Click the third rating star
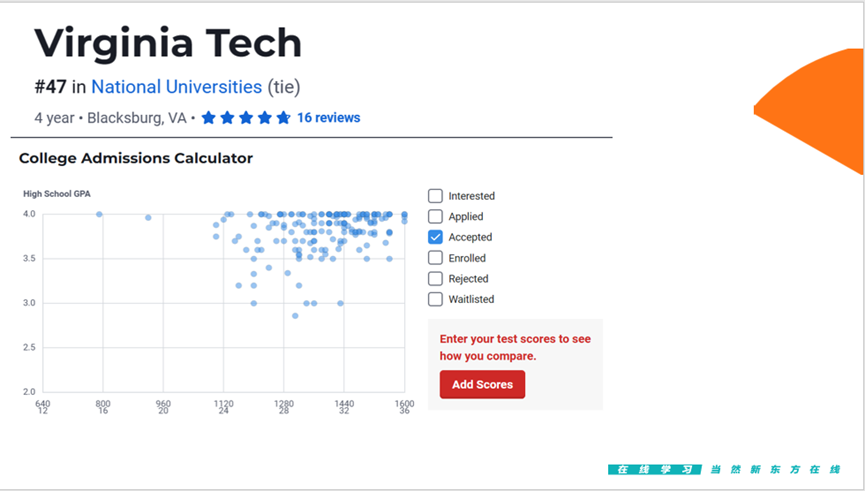The image size is (865, 491). (246, 118)
